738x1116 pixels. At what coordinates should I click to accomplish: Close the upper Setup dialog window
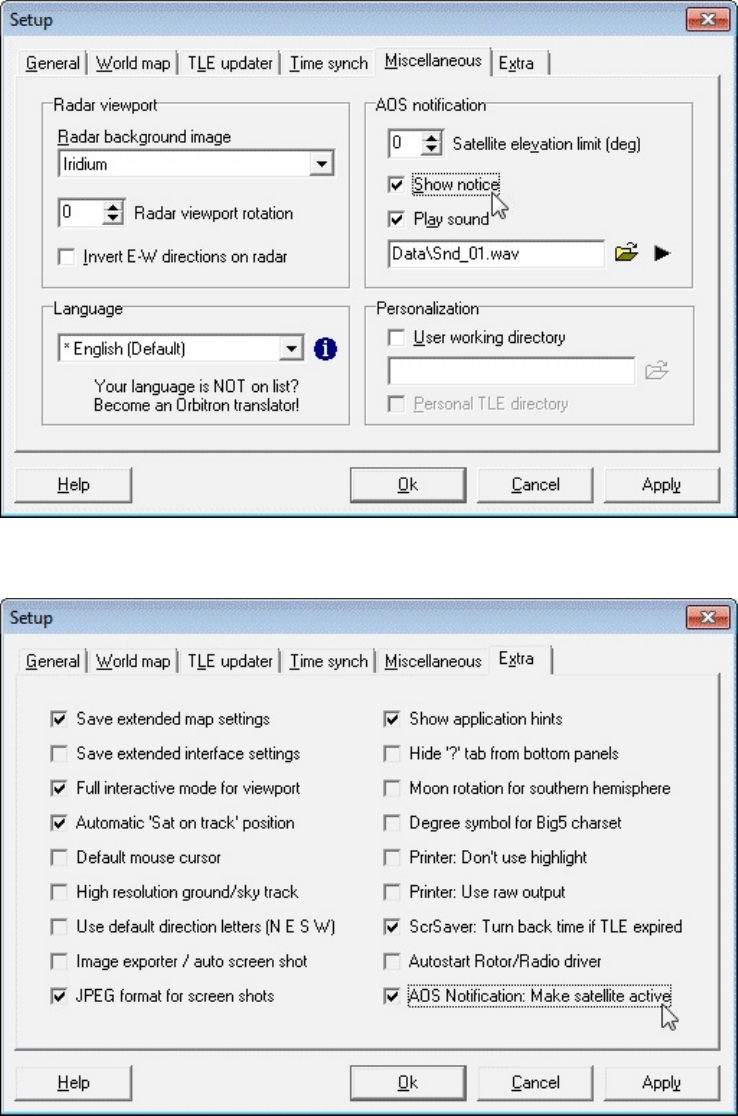coord(707,19)
